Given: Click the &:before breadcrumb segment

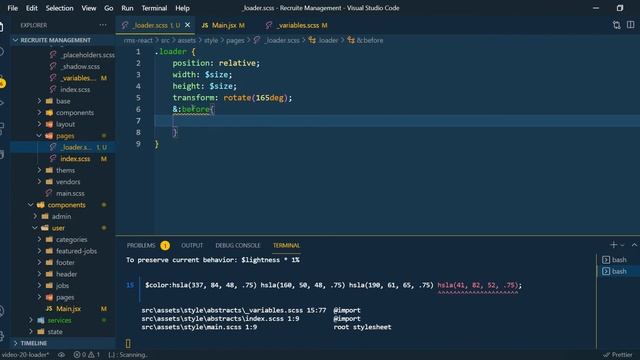Looking at the screenshot, I should (x=365, y=40).
